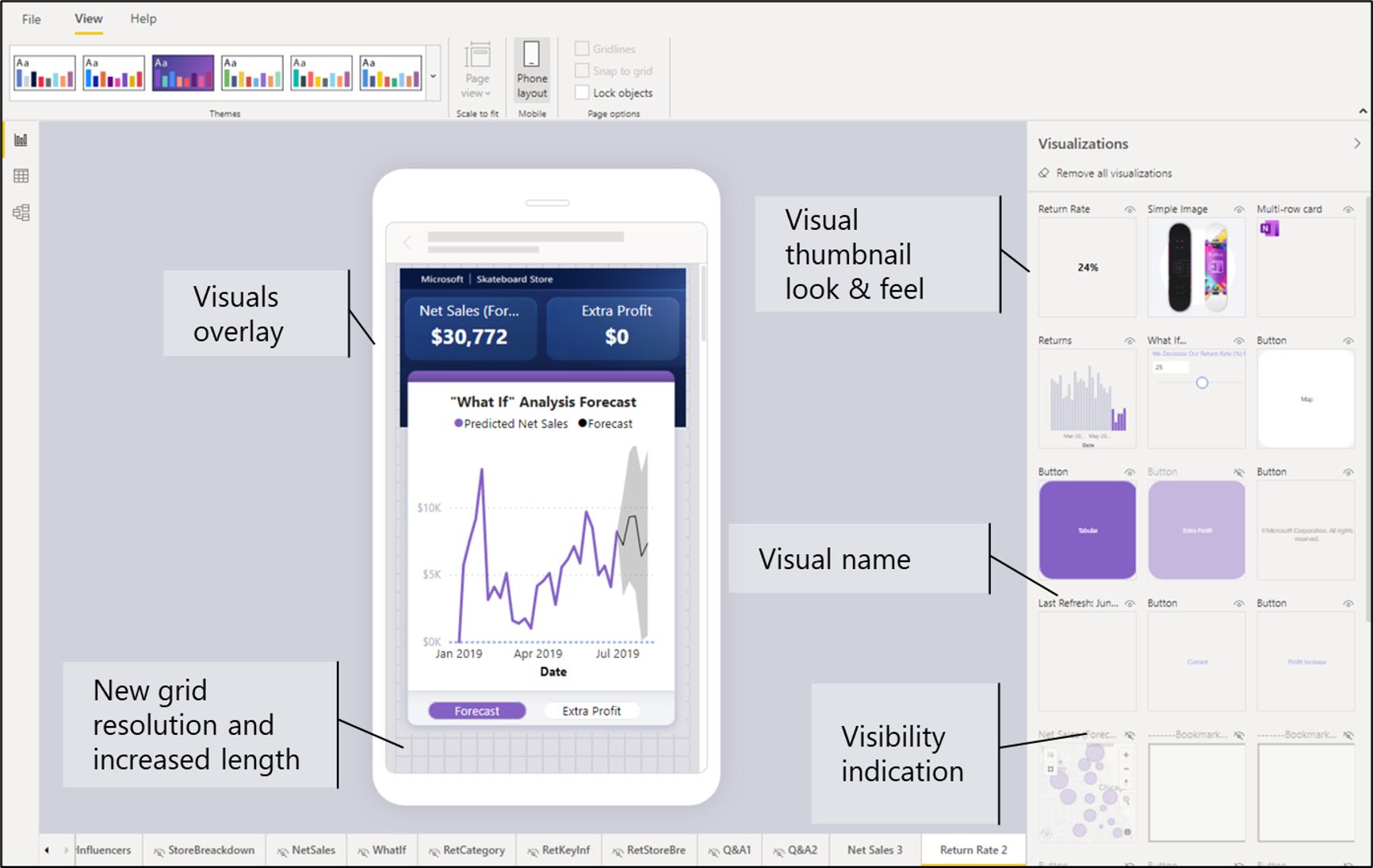Select the Return Rate 24% thumbnail
The image size is (1373, 868).
1087,267
